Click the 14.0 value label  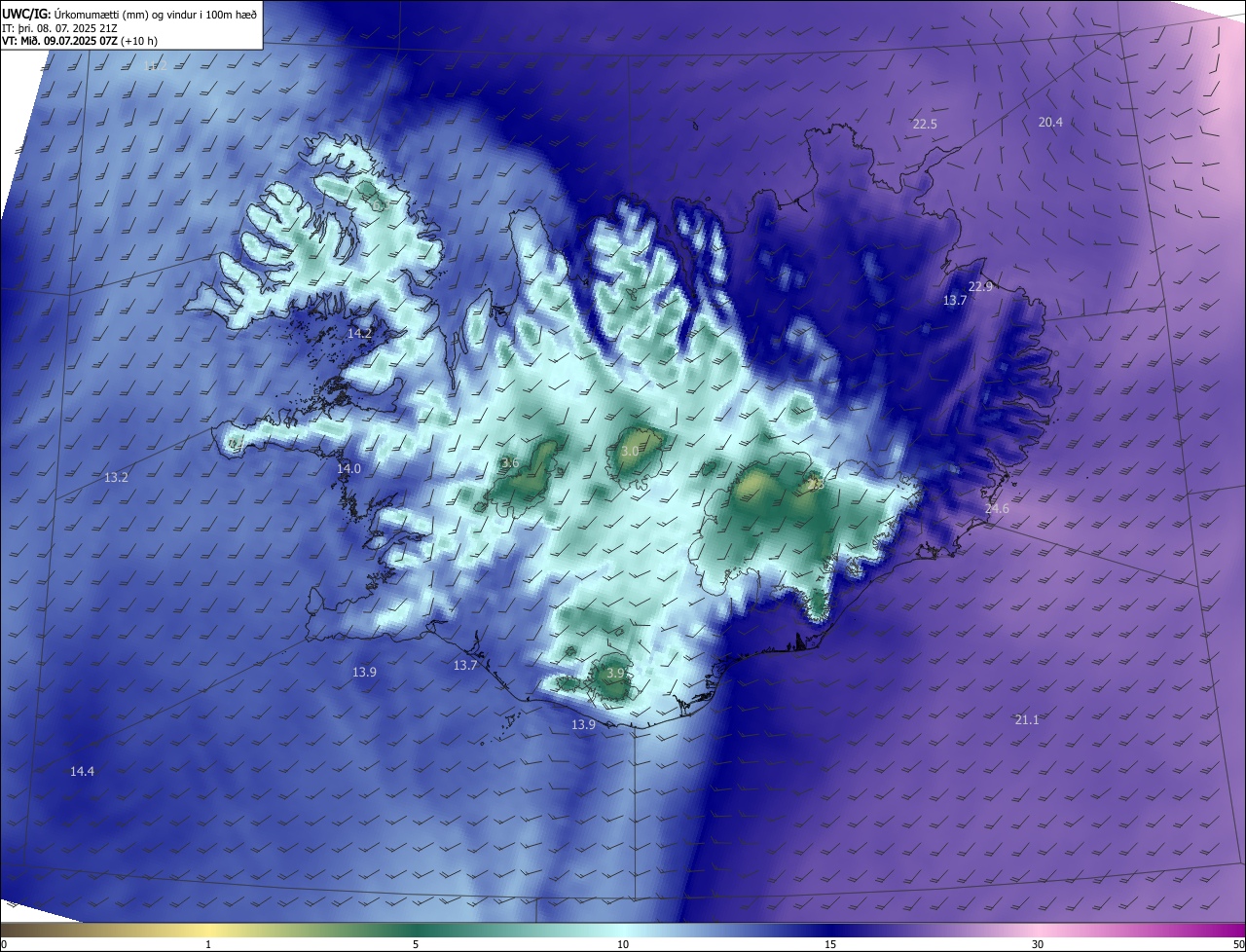pyautogui.click(x=348, y=469)
